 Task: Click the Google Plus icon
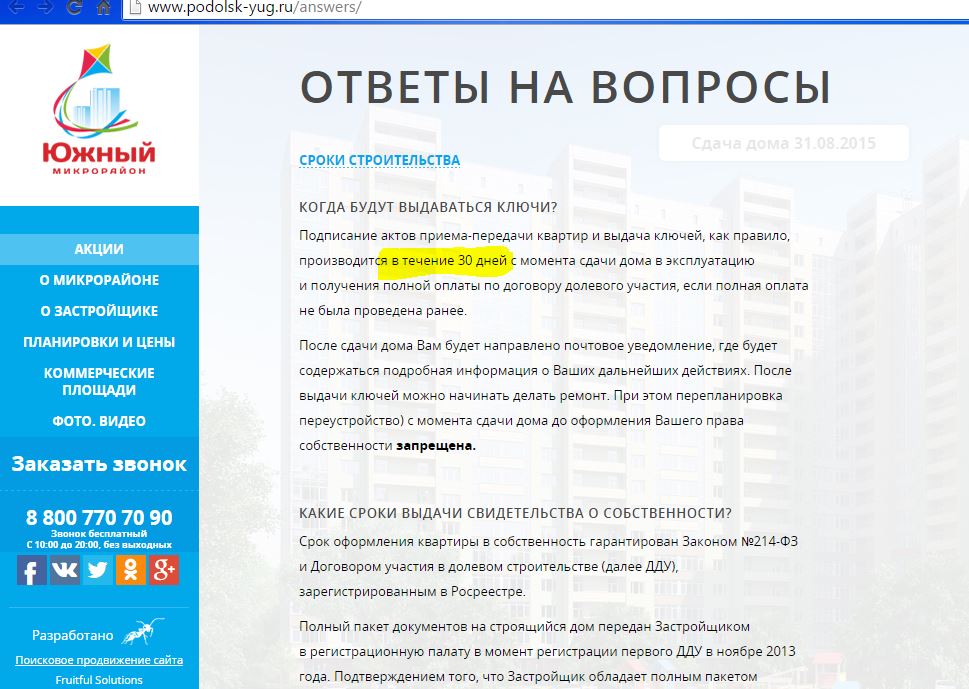click(x=164, y=570)
